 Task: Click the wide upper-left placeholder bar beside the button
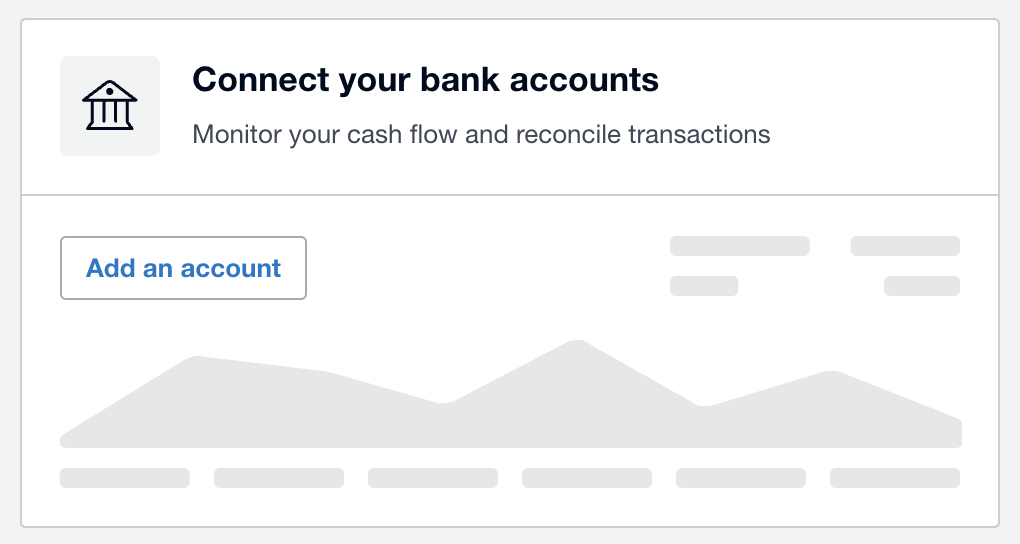(x=739, y=246)
